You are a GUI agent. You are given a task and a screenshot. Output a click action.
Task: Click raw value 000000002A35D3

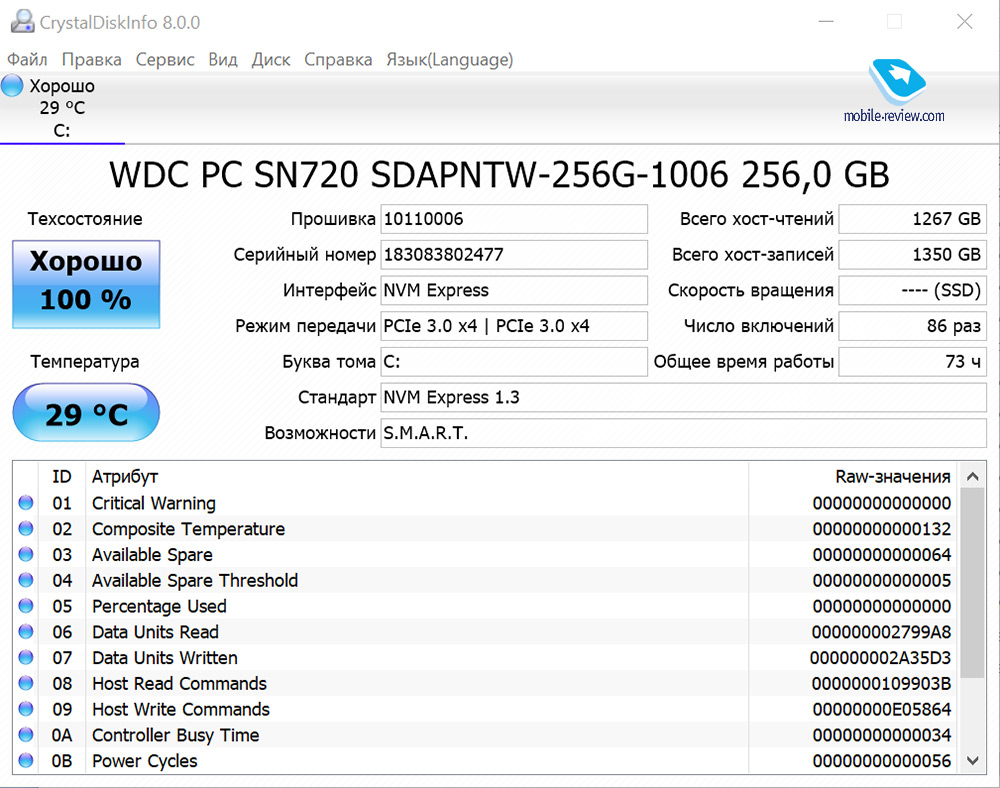(x=880, y=657)
